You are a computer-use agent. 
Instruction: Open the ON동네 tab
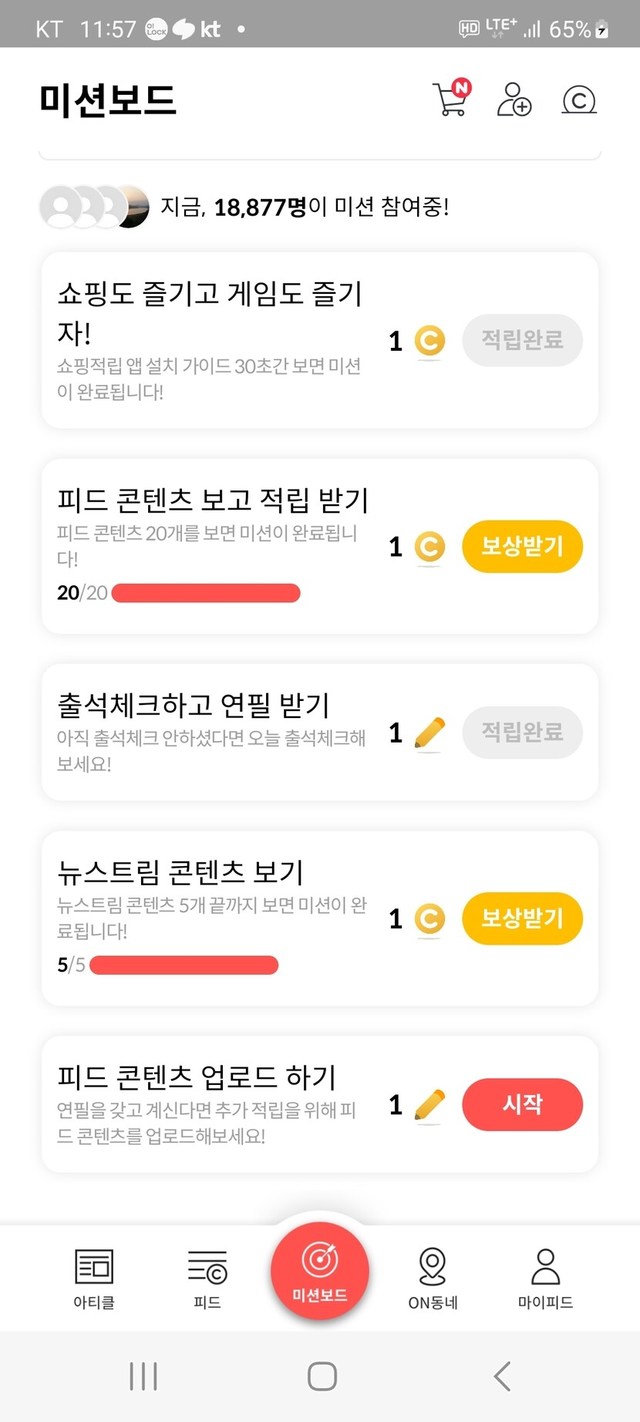[432, 1277]
